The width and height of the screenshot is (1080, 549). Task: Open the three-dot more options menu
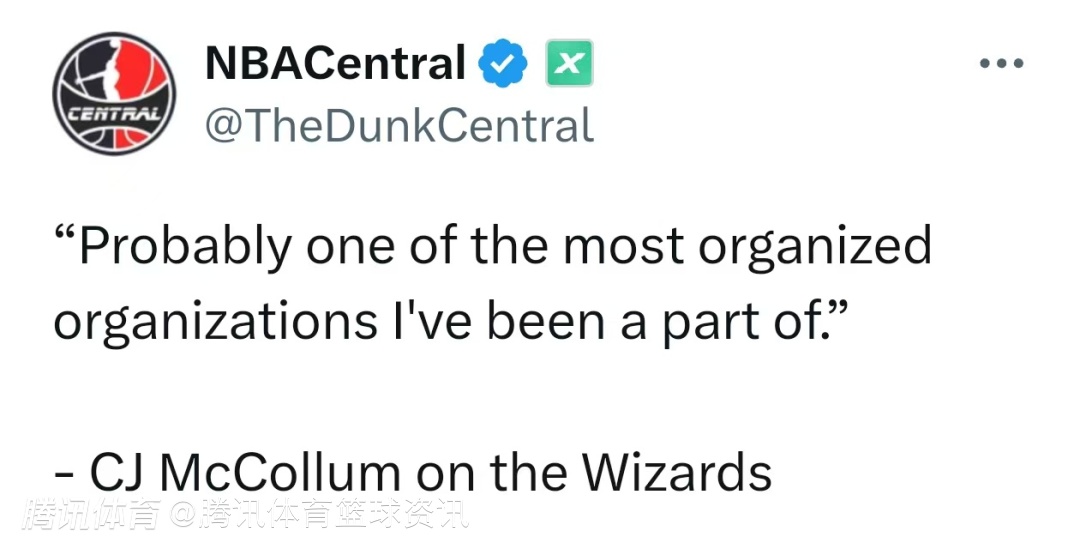[1000, 64]
